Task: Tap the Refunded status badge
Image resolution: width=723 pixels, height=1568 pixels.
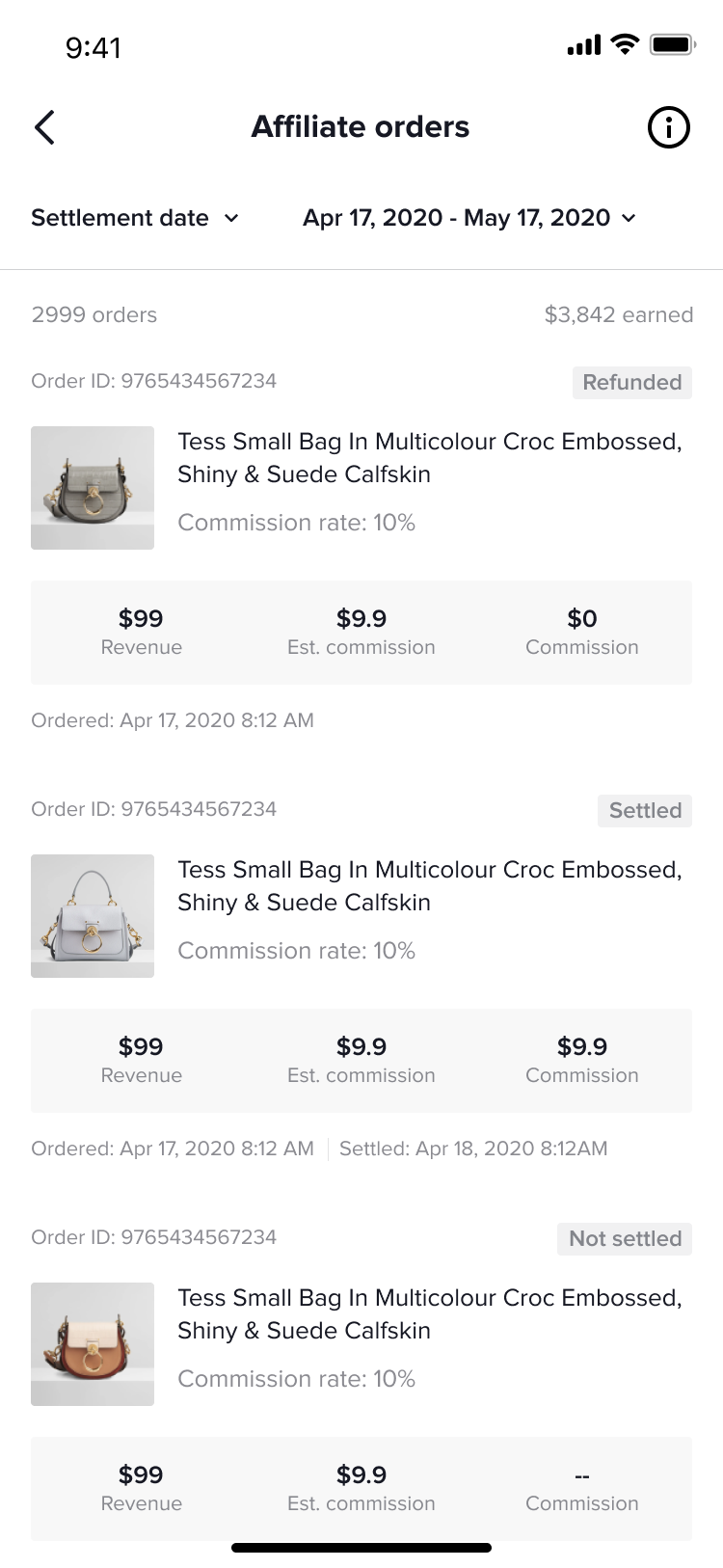Action: click(631, 383)
